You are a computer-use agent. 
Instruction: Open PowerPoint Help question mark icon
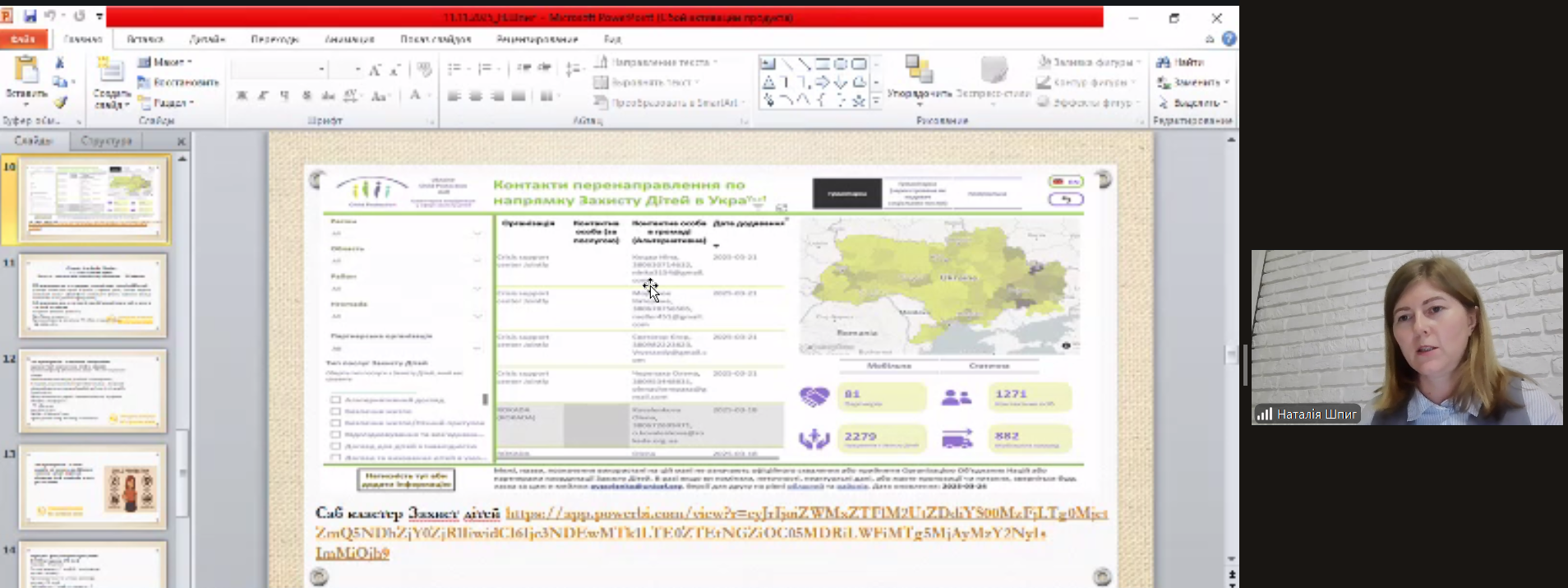click(x=1229, y=39)
